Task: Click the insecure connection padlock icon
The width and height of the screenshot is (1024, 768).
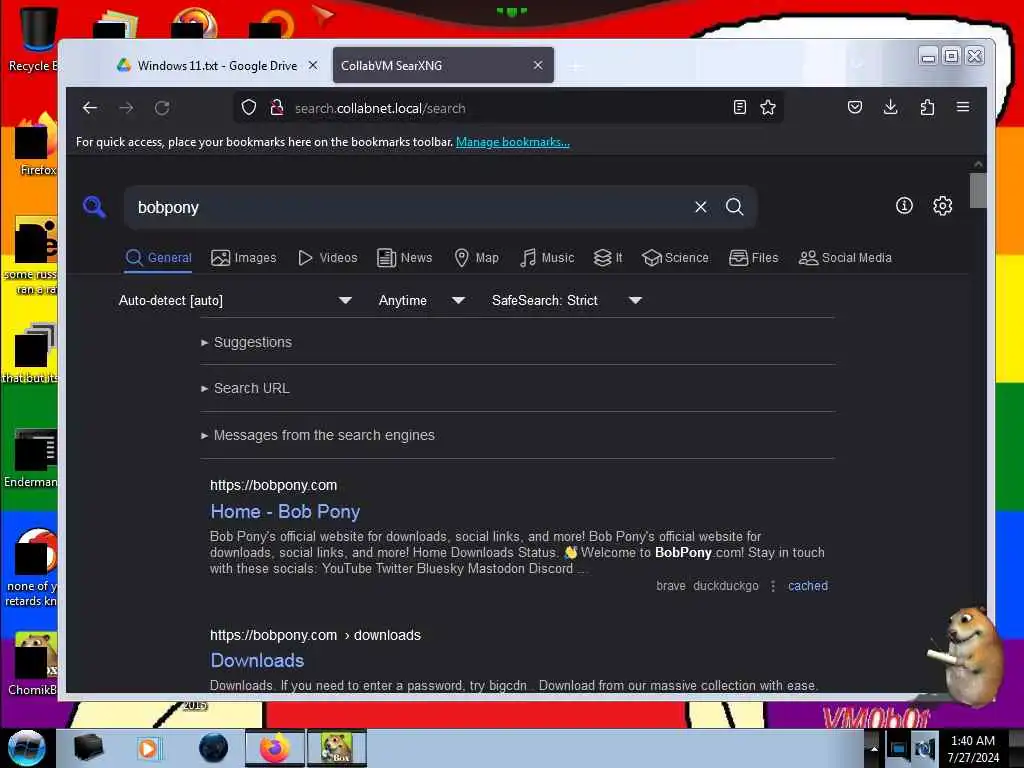Action: click(x=277, y=108)
